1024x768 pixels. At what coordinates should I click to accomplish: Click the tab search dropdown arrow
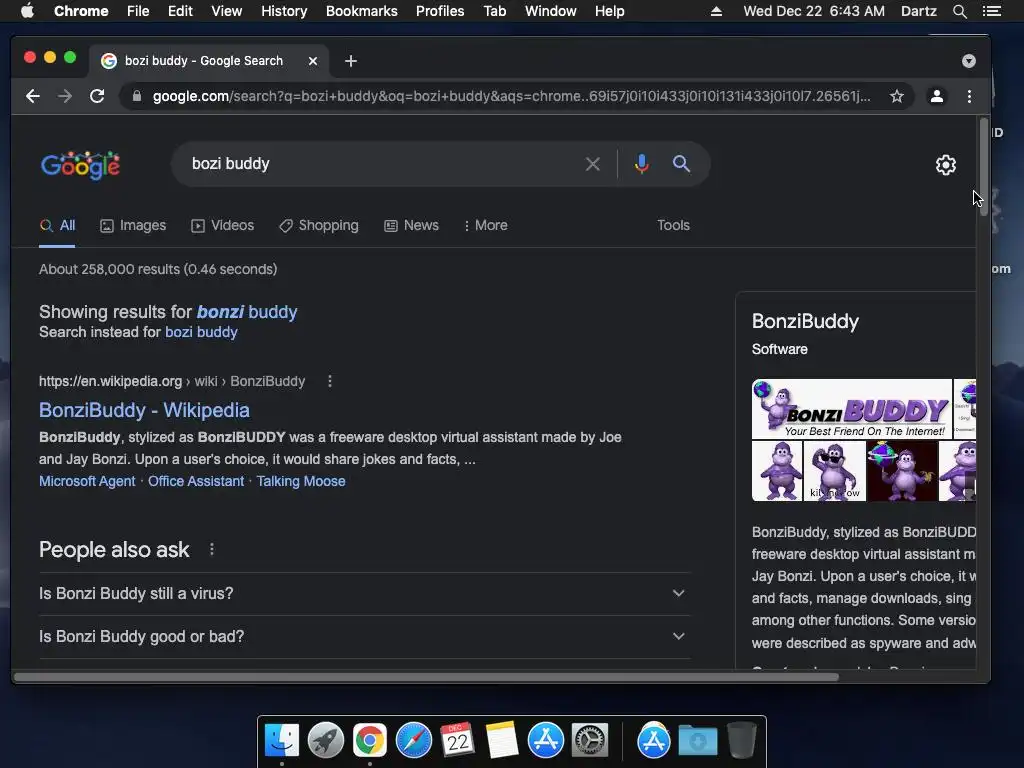(x=968, y=61)
